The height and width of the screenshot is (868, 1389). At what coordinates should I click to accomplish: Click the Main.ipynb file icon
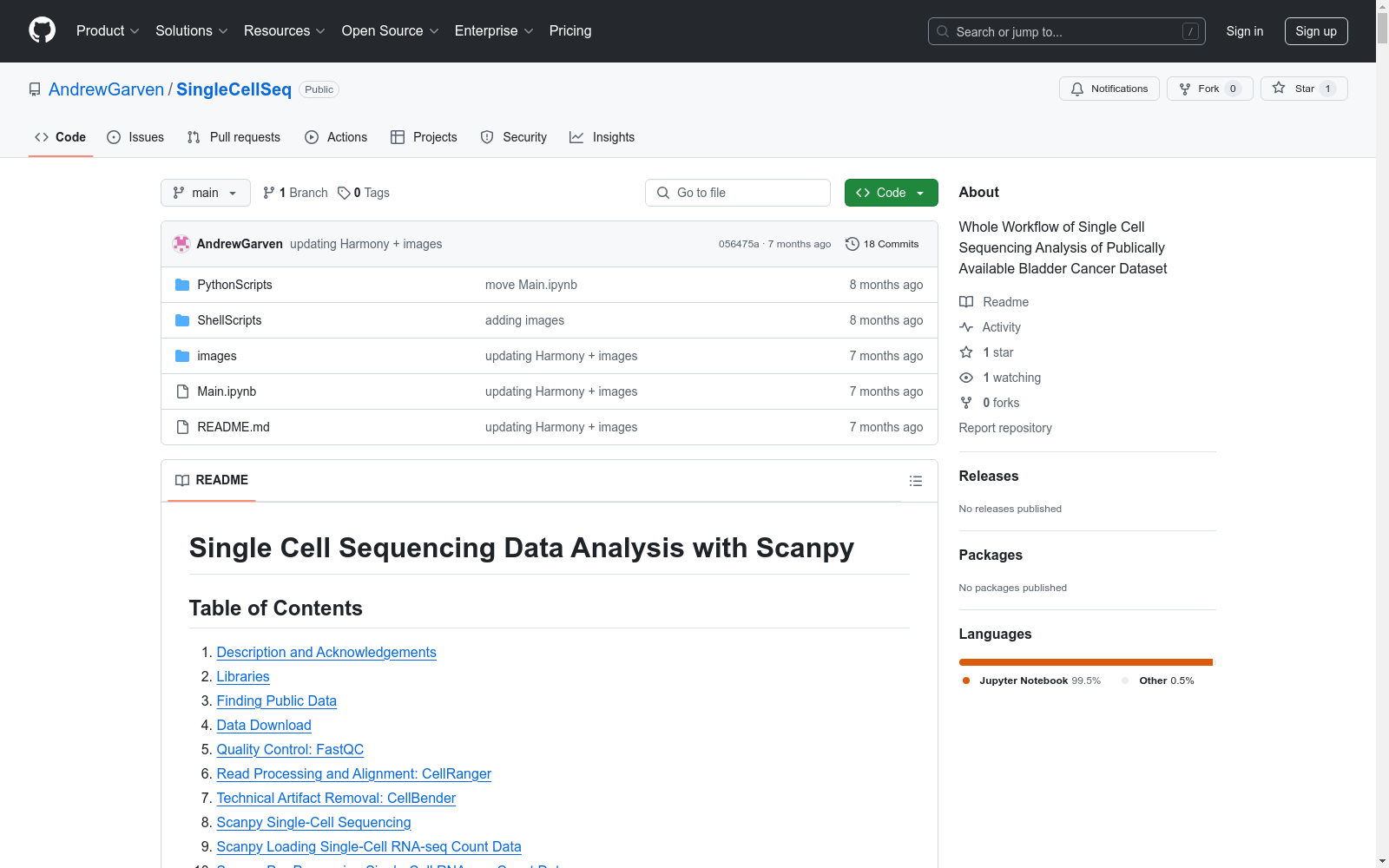click(x=182, y=391)
